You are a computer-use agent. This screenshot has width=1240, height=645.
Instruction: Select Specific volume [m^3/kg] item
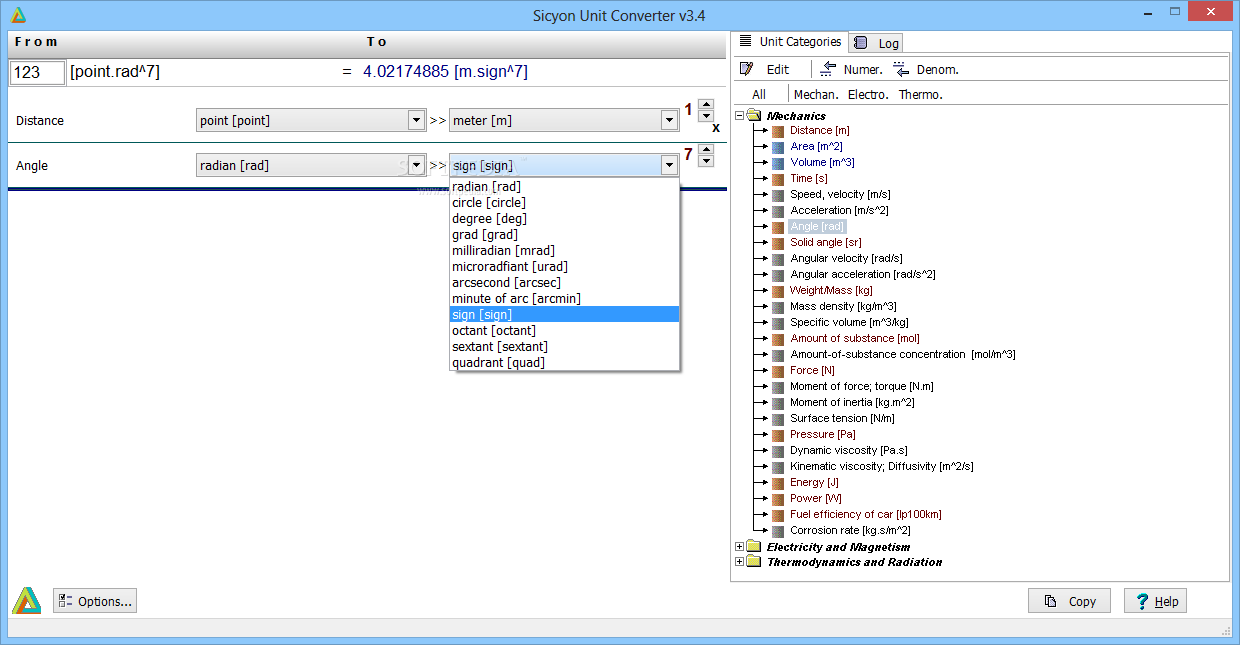(849, 322)
